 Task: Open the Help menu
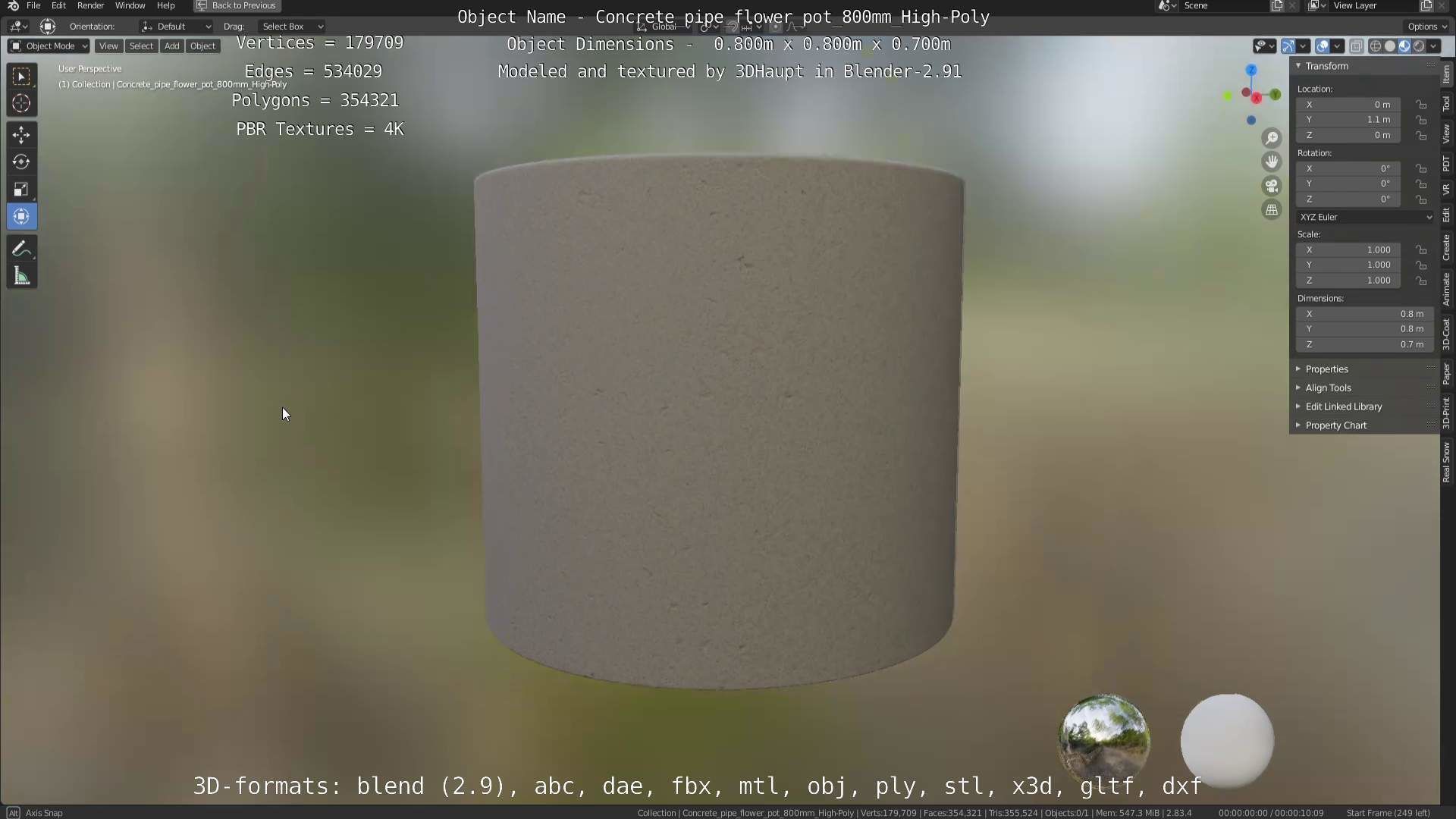(165, 5)
